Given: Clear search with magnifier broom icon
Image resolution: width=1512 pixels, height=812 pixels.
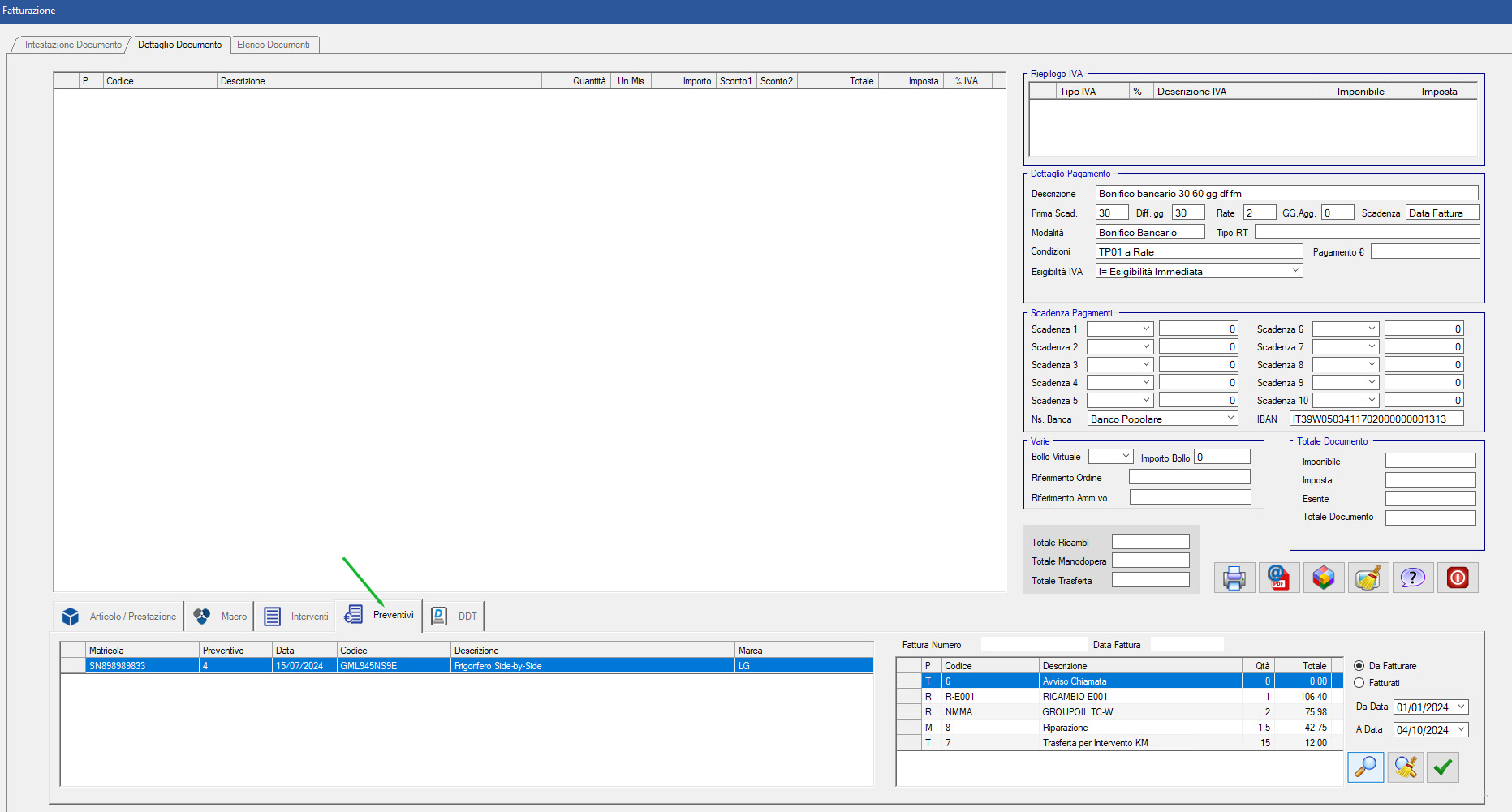Looking at the screenshot, I should coord(1405,767).
